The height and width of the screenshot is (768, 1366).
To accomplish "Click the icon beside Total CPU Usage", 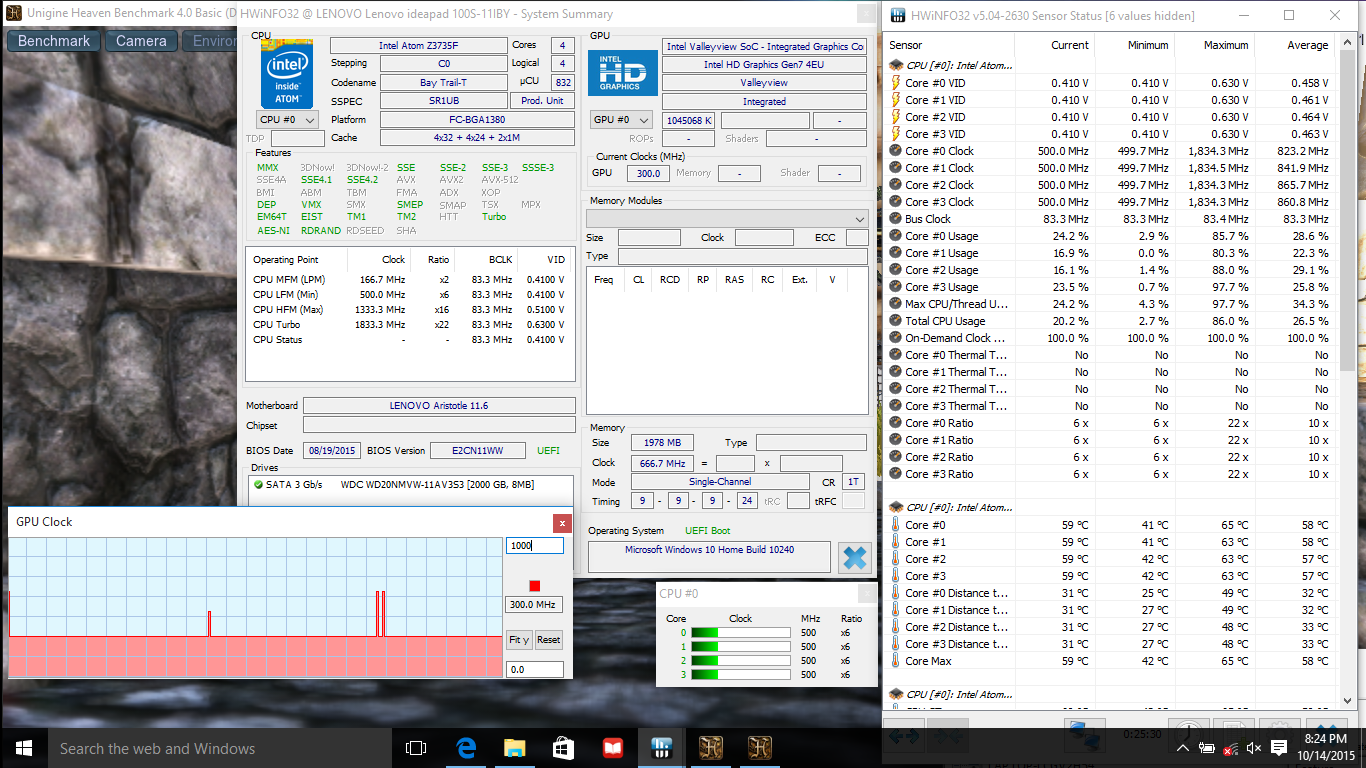I will coord(896,321).
